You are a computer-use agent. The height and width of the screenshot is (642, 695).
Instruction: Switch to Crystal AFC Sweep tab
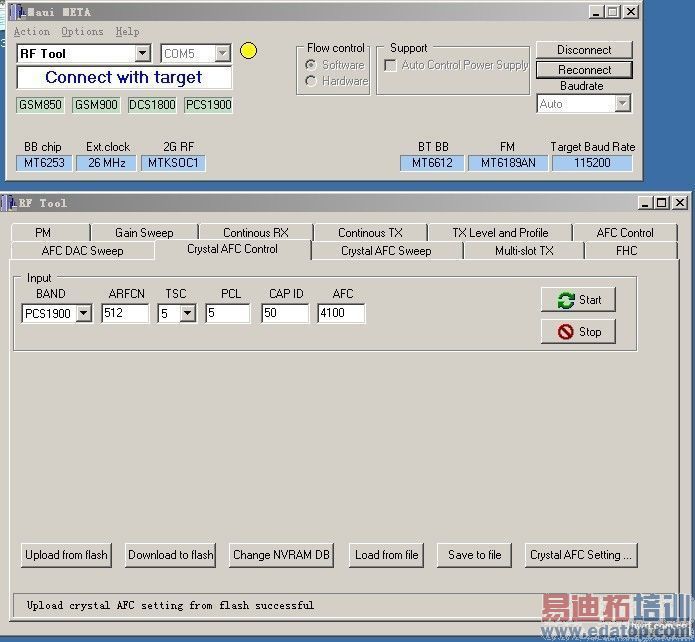pos(387,251)
